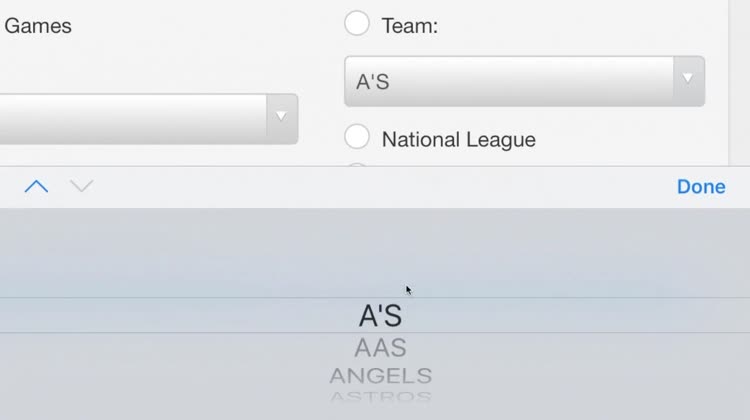Viewport: 750px width, 420px height.
Task: Tap the next field down chevron
Action: [x=81, y=186]
